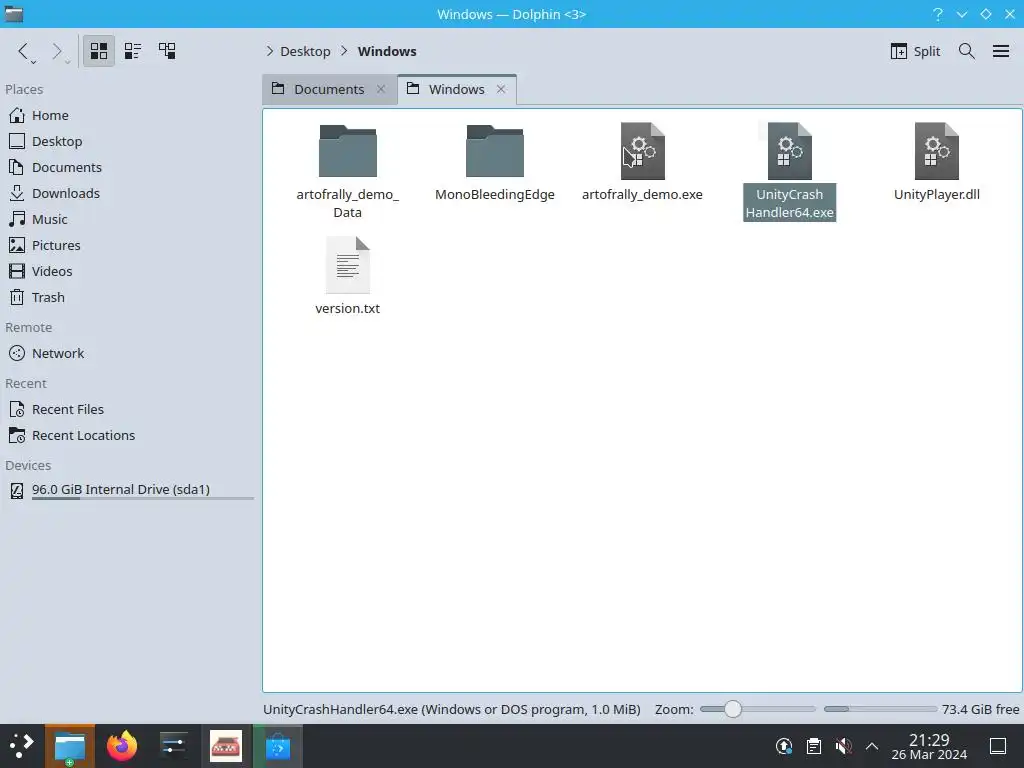Select version.txt file icon
The height and width of the screenshot is (768, 1024).
pos(347,265)
